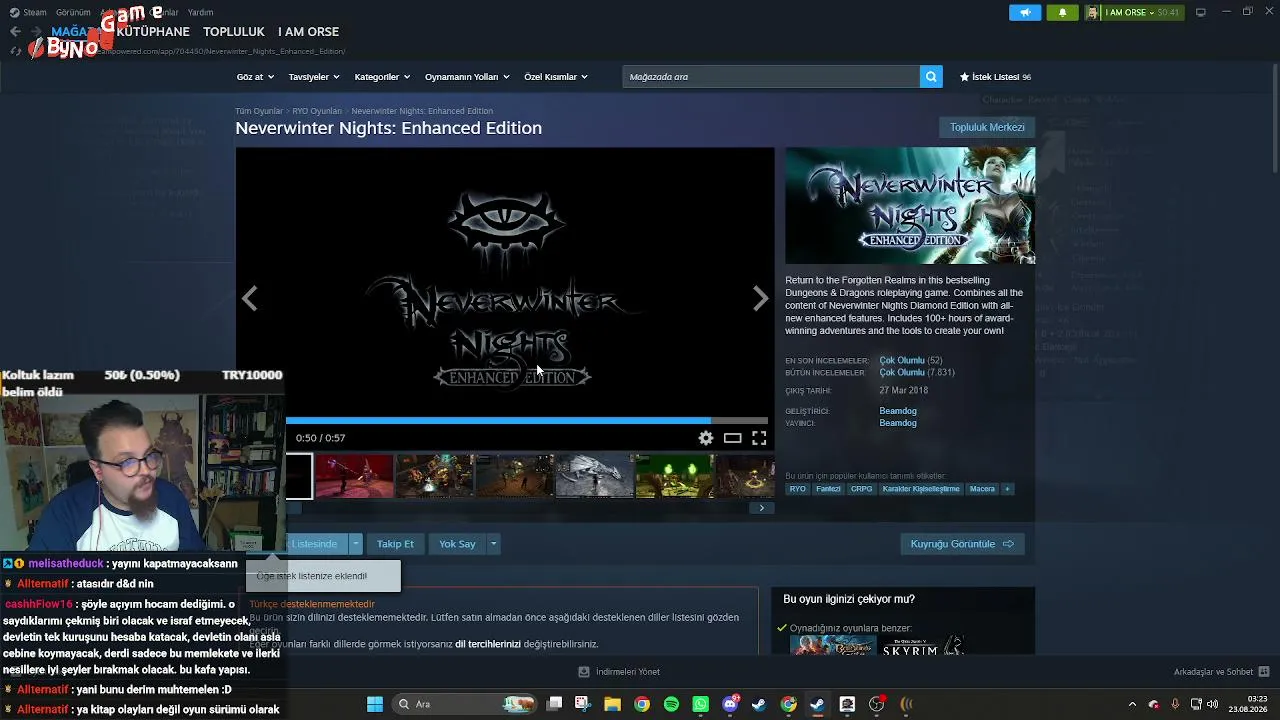1280x720 pixels.
Task: Show previous media with left arrow
Action: click(250, 298)
